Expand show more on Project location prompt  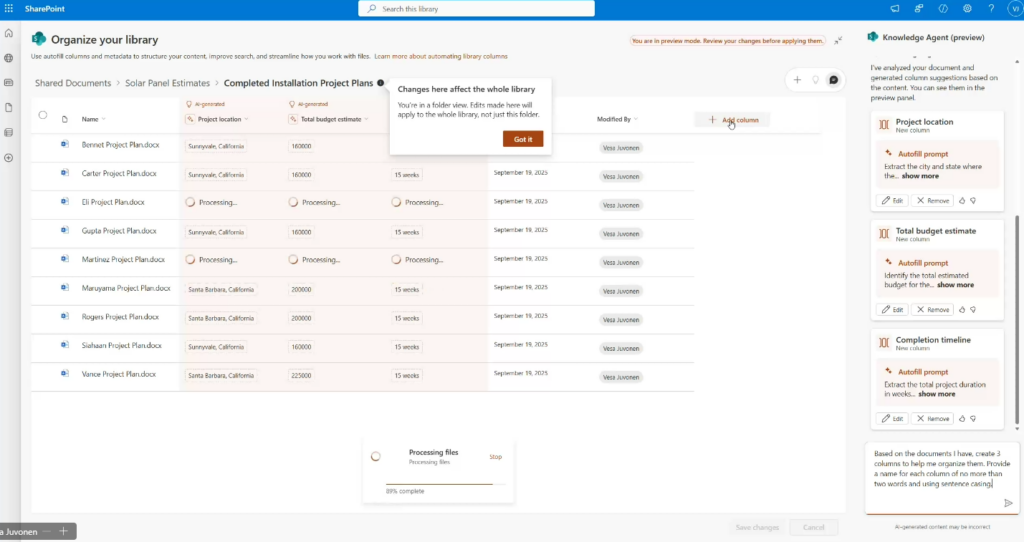tap(920, 176)
